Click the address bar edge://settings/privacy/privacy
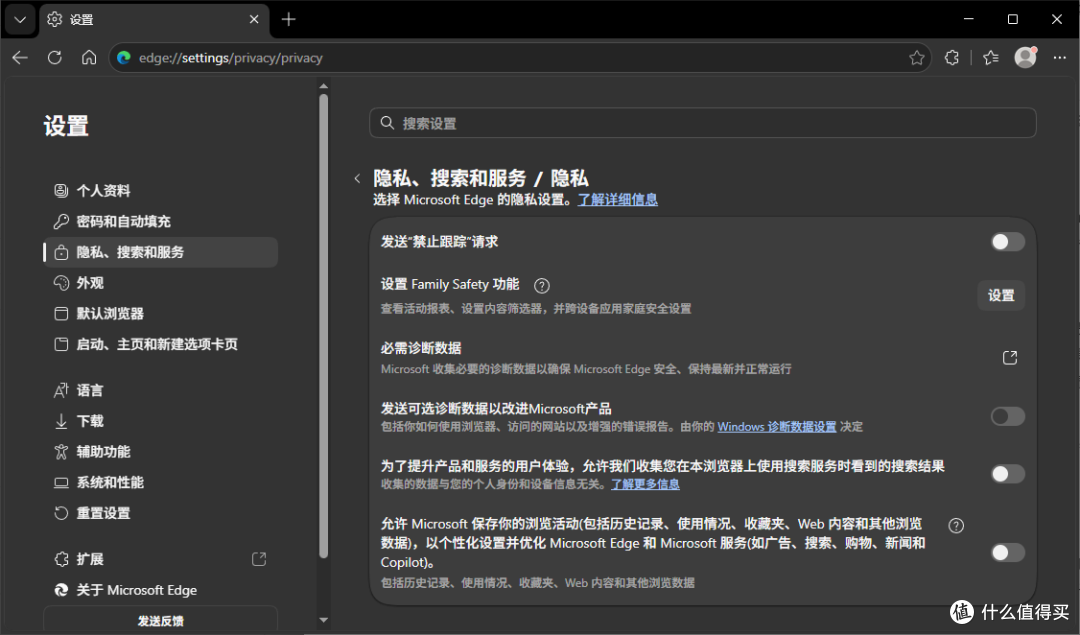Image resolution: width=1080 pixels, height=635 pixels. pyautogui.click(x=519, y=58)
